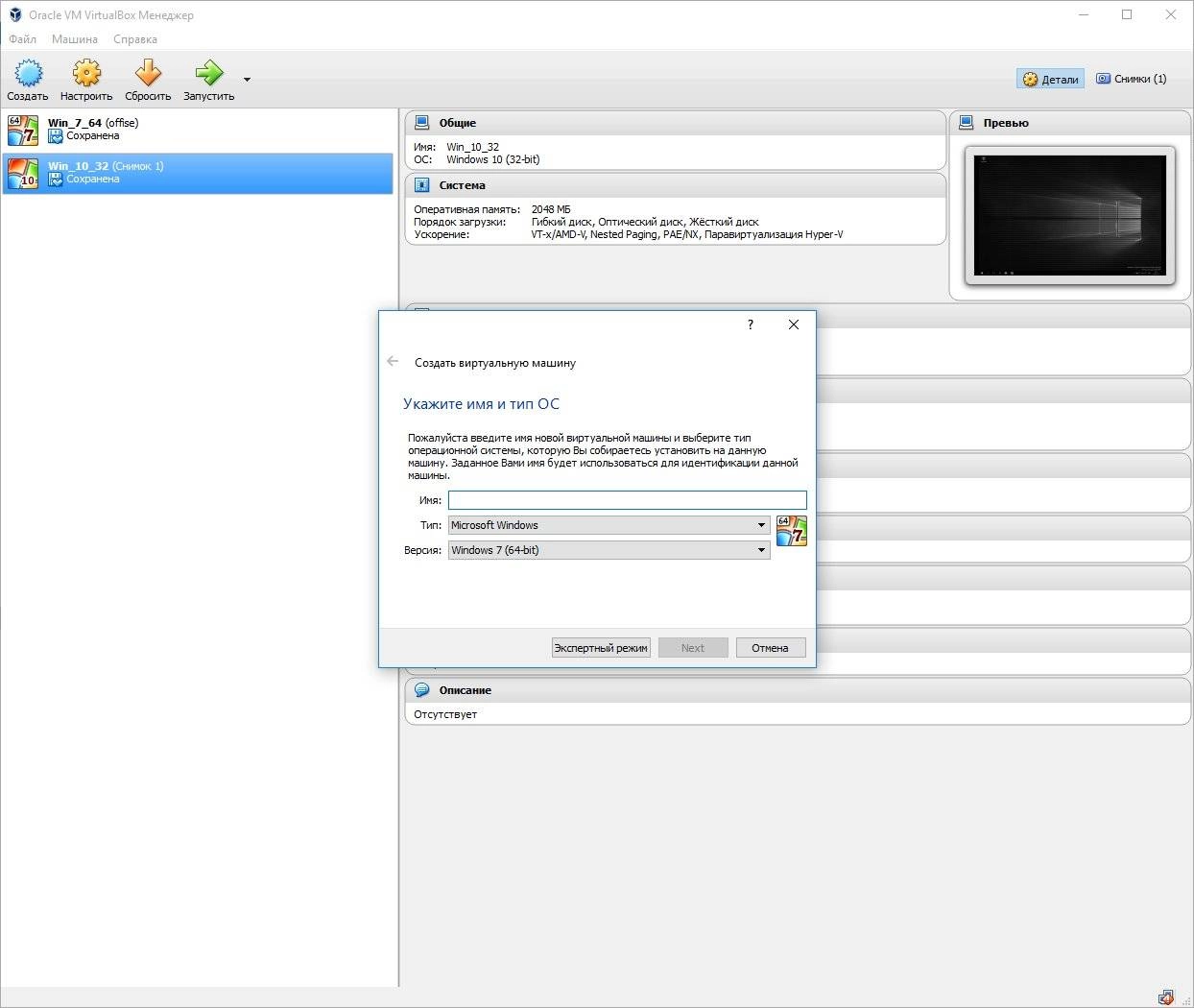Click the Next button in wizard
Screen dimensions: 1194x1008
point(693,648)
